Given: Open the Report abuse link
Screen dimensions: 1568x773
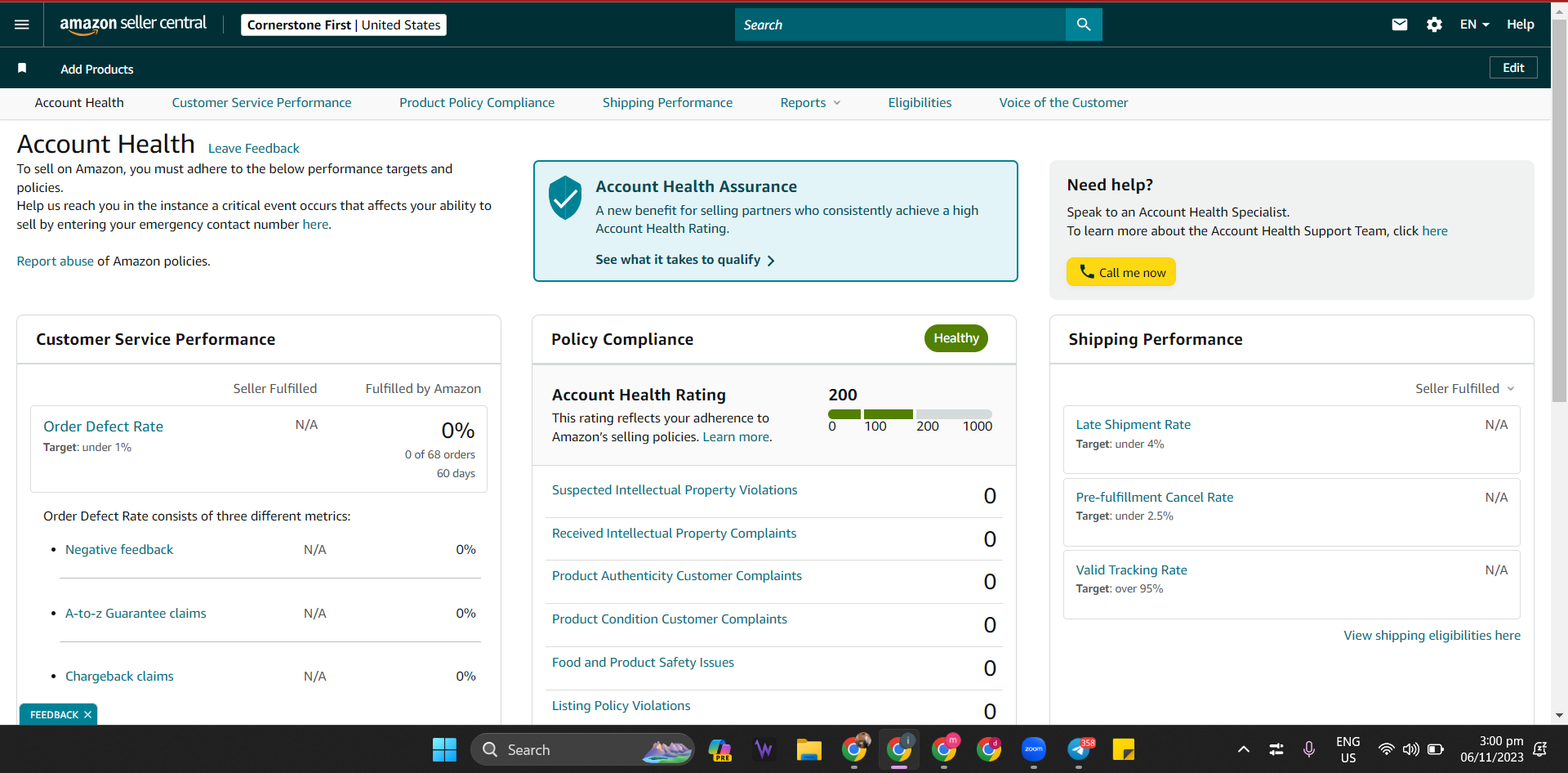Looking at the screenshot, I should coord(56,261).
